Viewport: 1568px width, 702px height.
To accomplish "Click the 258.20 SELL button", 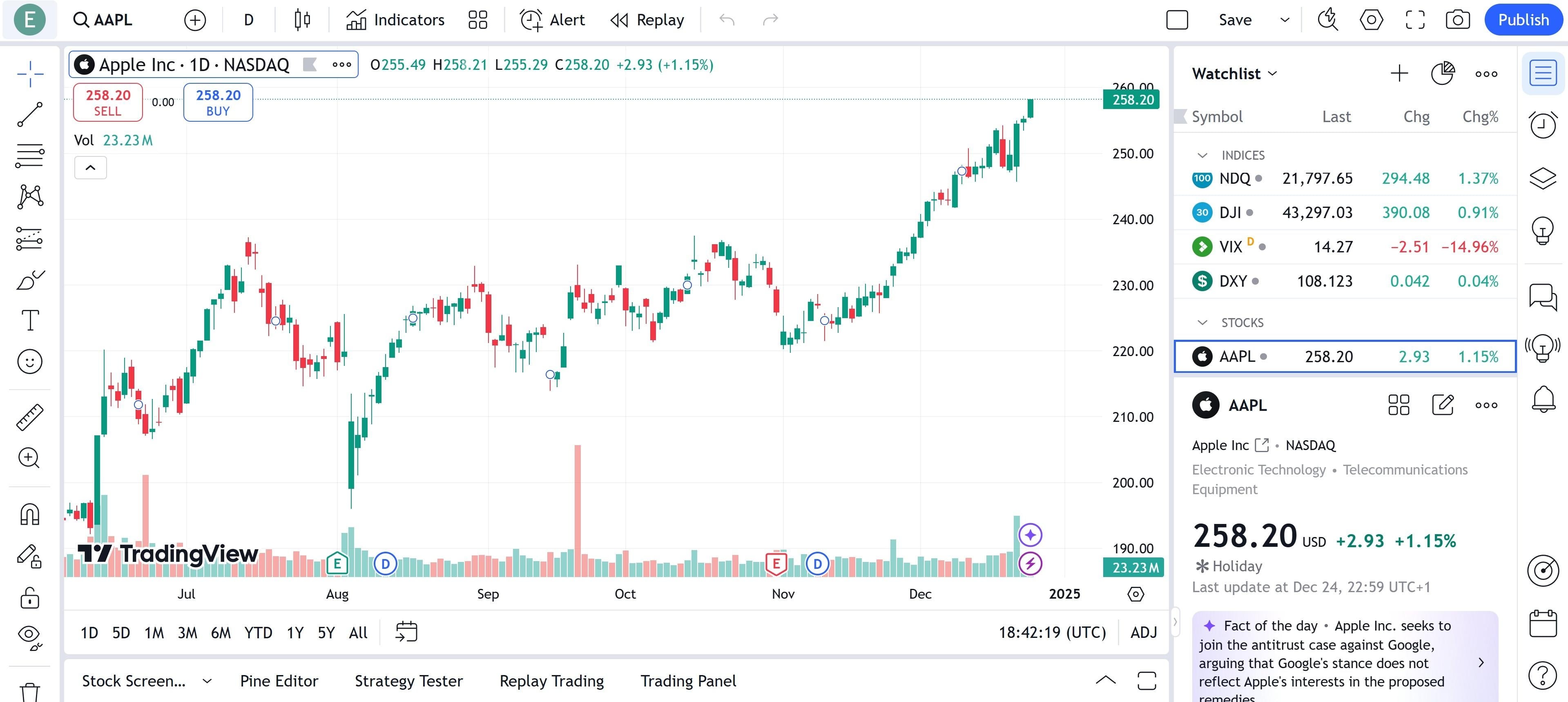I will tap(108, 102).
